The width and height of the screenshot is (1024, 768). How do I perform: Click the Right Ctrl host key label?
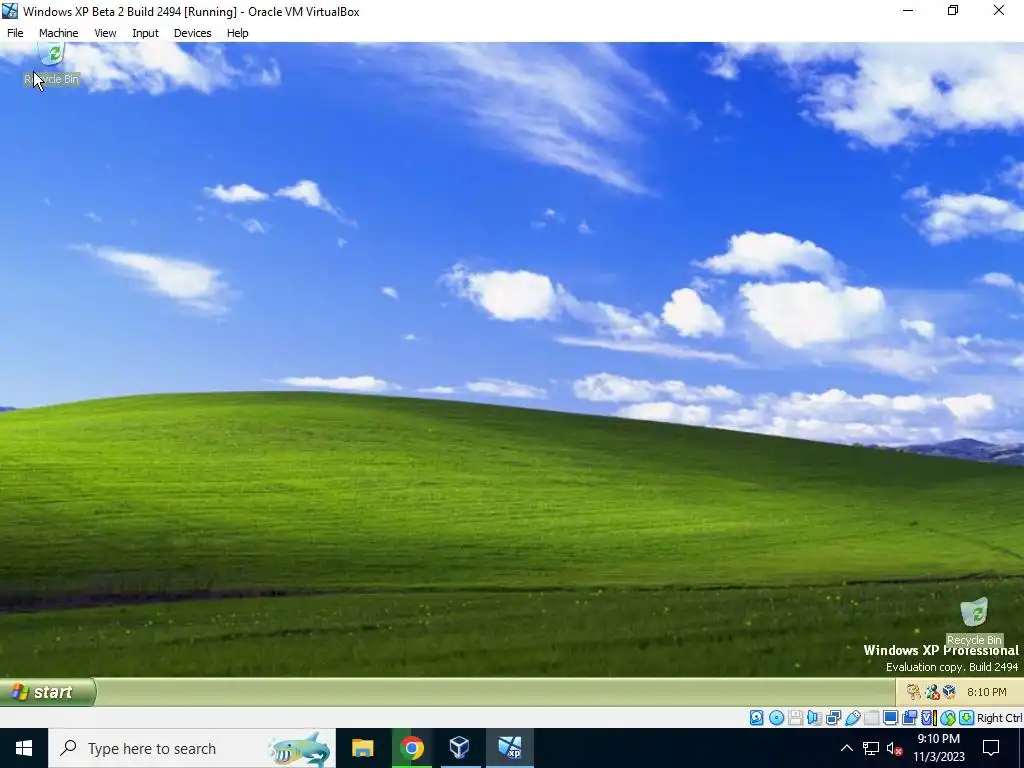999,718
